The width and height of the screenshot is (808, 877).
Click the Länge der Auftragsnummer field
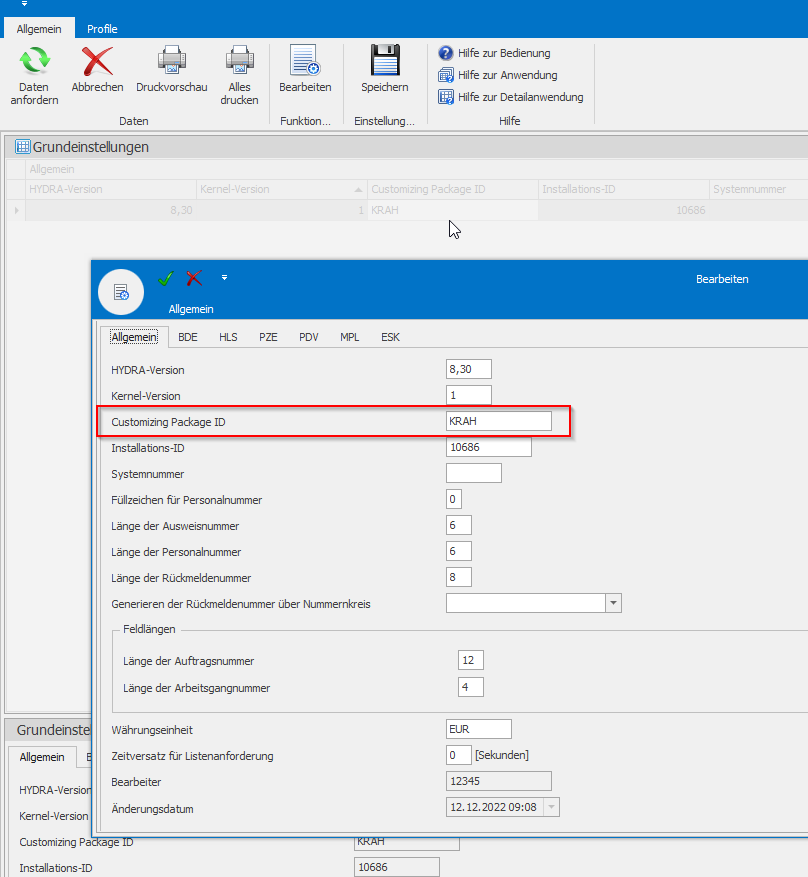tap(470, 660)
